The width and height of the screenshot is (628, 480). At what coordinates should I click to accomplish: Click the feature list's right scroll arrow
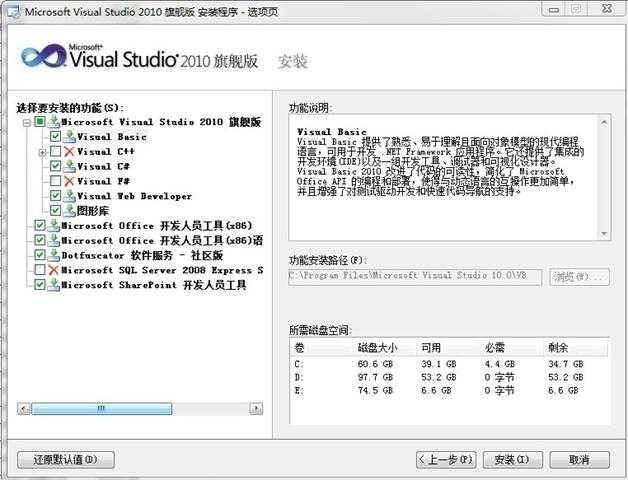coord(256,409)
